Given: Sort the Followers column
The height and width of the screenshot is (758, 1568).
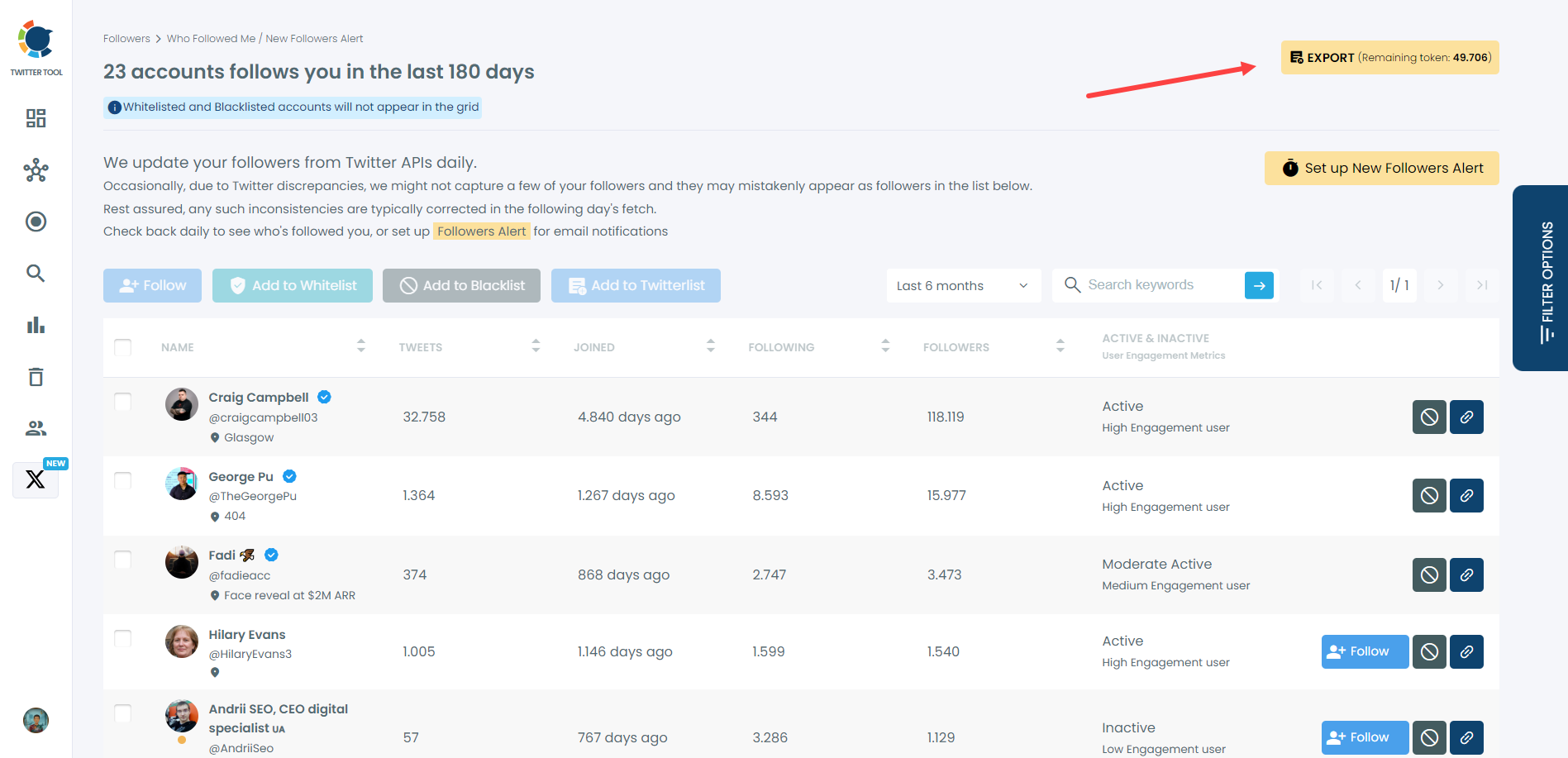Looking at the screenshot, I should (x=1060, y=346).
